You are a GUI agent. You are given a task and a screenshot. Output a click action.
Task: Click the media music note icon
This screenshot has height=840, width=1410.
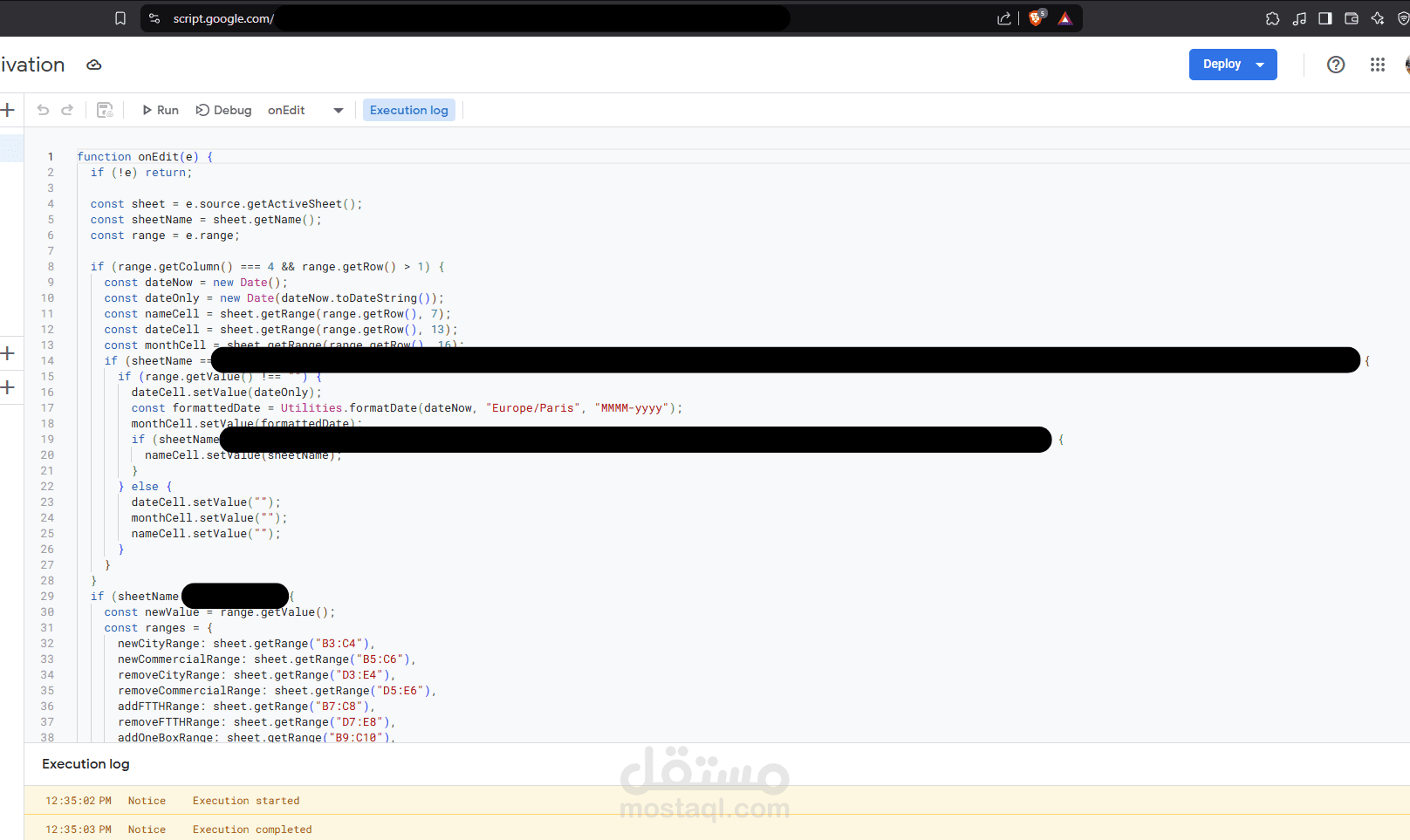pos(1299,18)
